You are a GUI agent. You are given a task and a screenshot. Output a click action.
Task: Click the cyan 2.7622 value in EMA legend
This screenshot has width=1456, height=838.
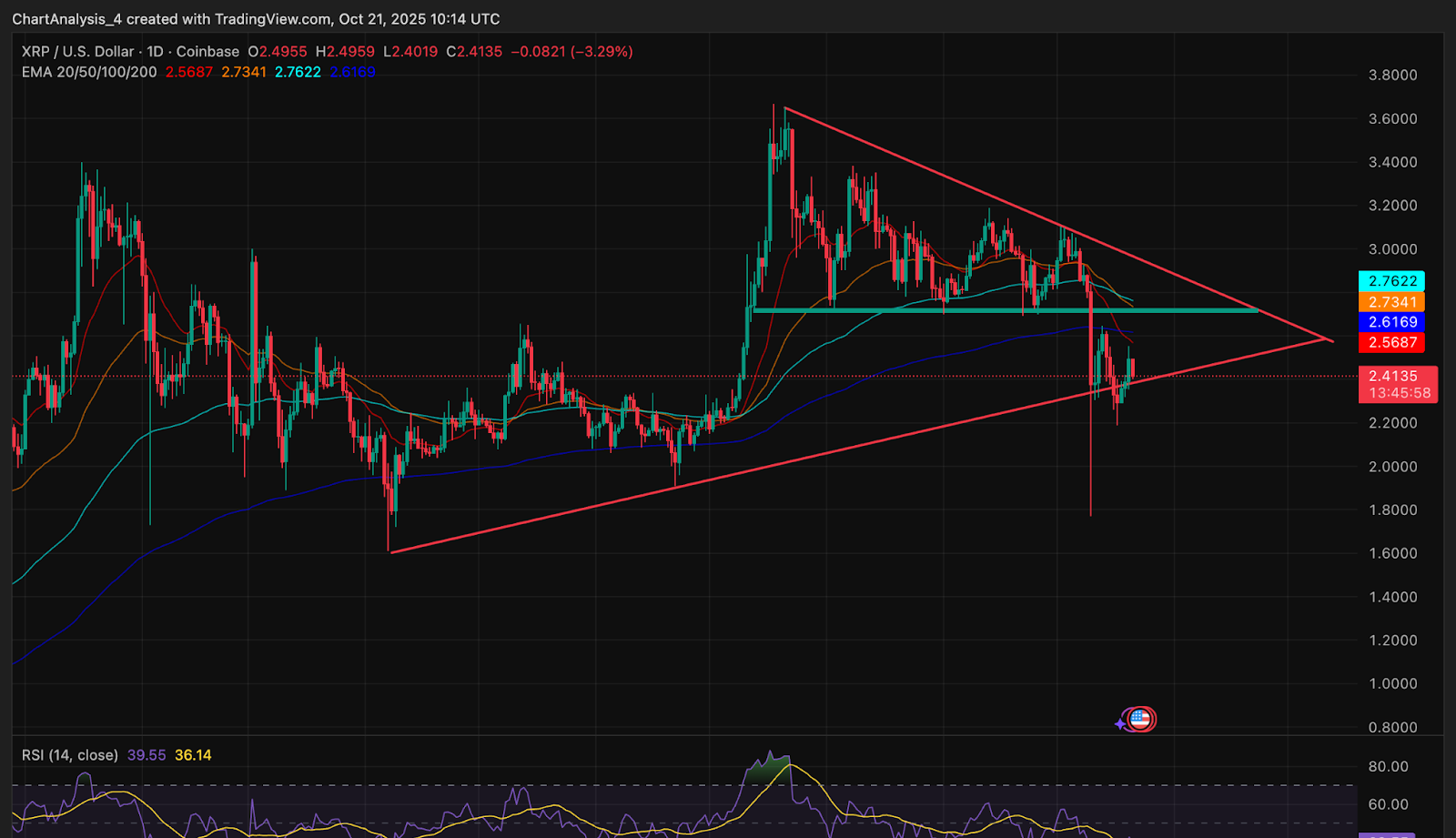pyautogui.click(x=298, y=72)
